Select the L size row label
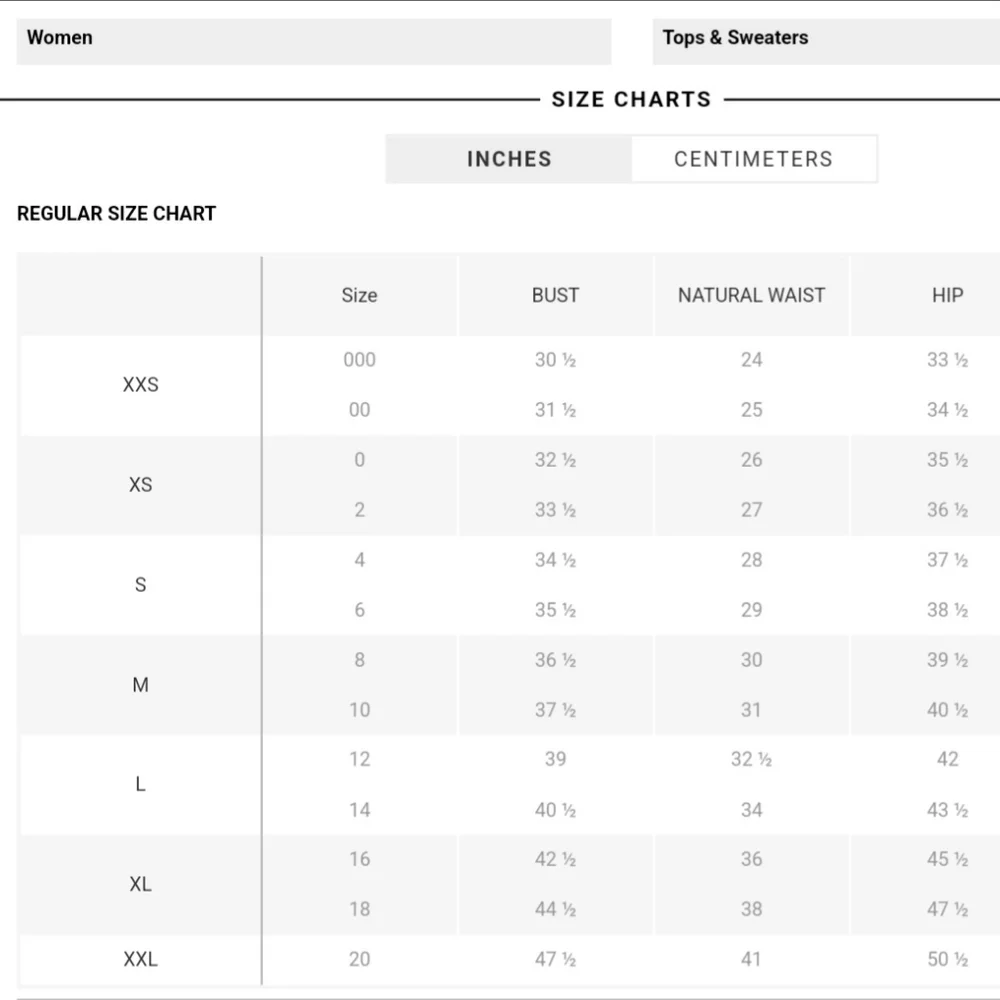1000x1000 pixels. click(140, 784)
